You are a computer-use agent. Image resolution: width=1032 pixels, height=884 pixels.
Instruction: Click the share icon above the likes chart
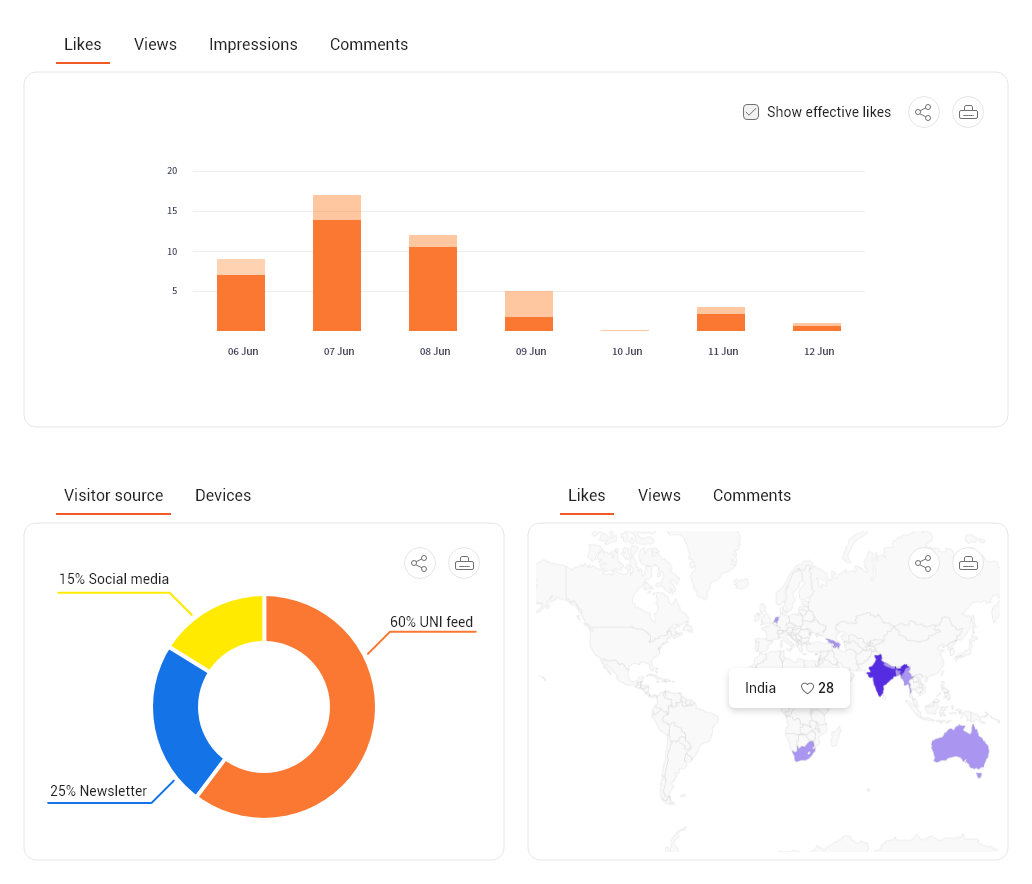pos(923,112)
